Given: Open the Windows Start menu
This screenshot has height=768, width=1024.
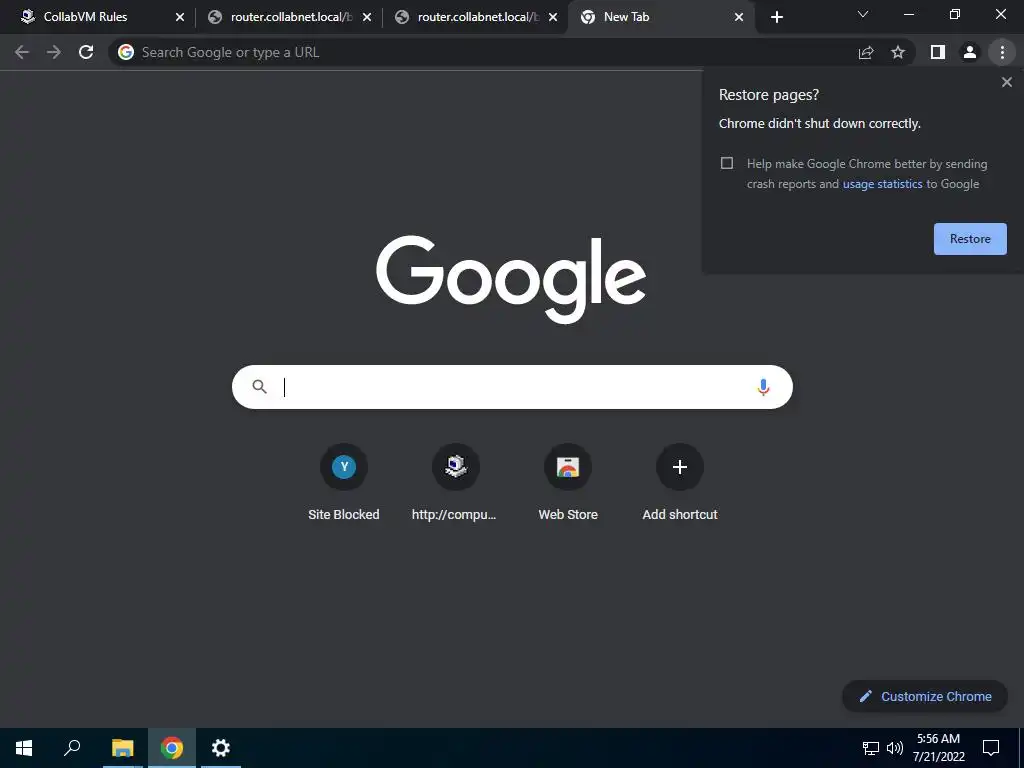Looking at the screenshot, I should (24, 748).
